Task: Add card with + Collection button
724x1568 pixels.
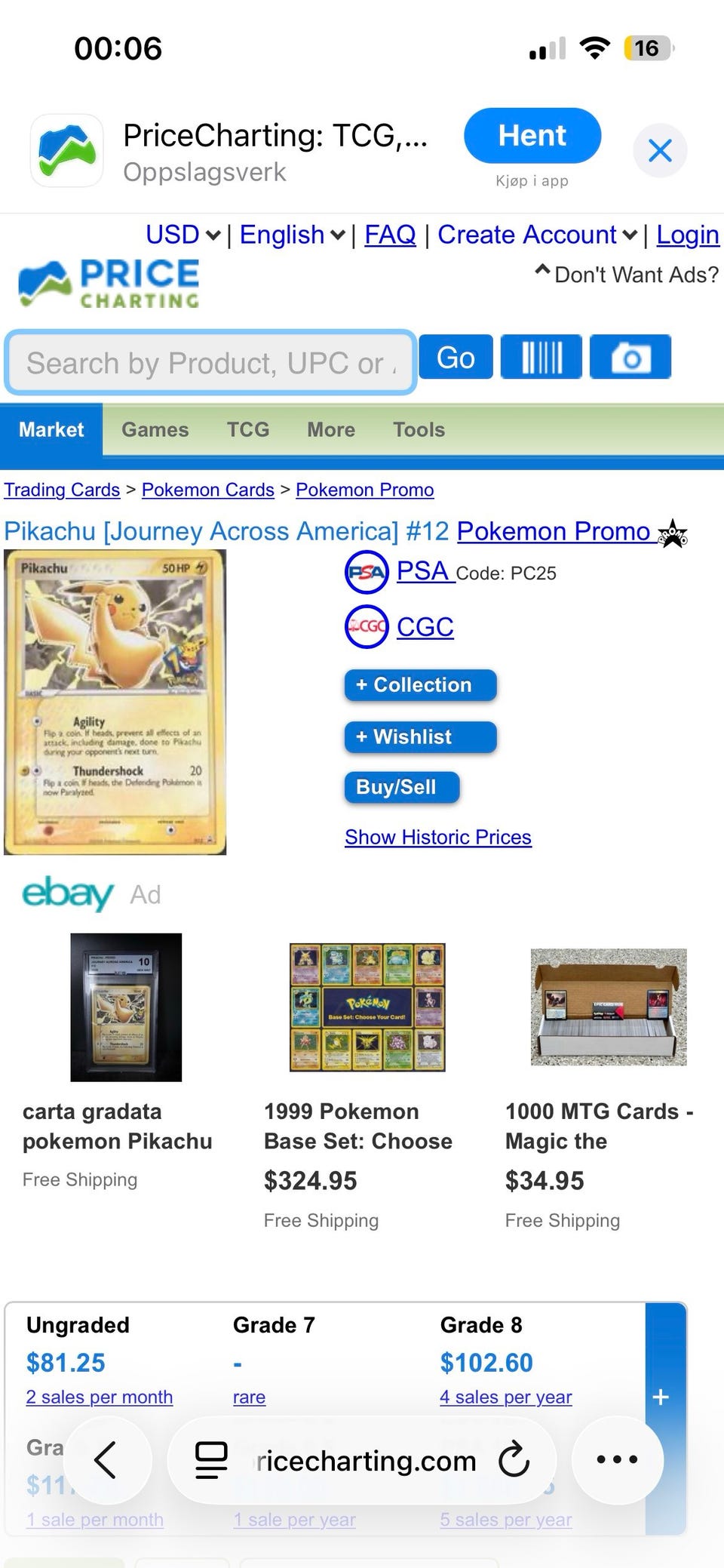Action: pos(421,685)
